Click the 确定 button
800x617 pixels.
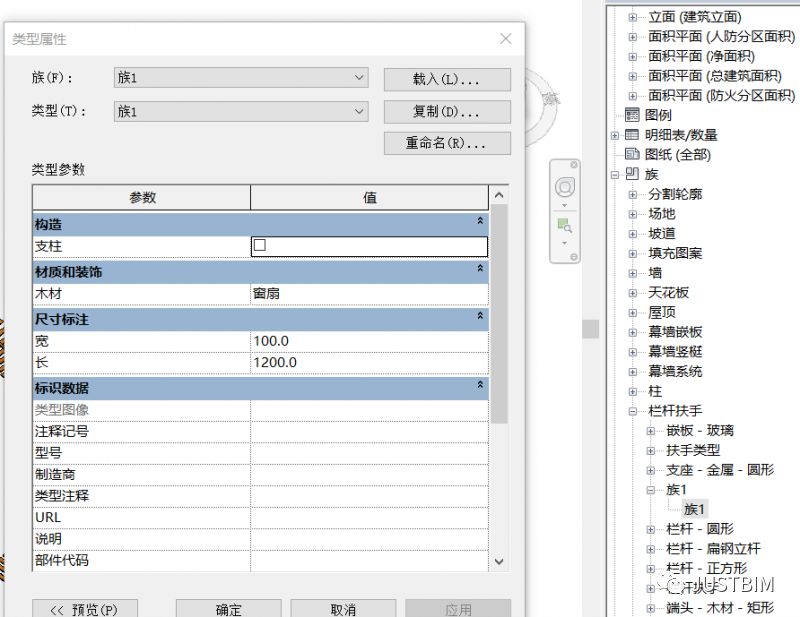pos(229,609)
